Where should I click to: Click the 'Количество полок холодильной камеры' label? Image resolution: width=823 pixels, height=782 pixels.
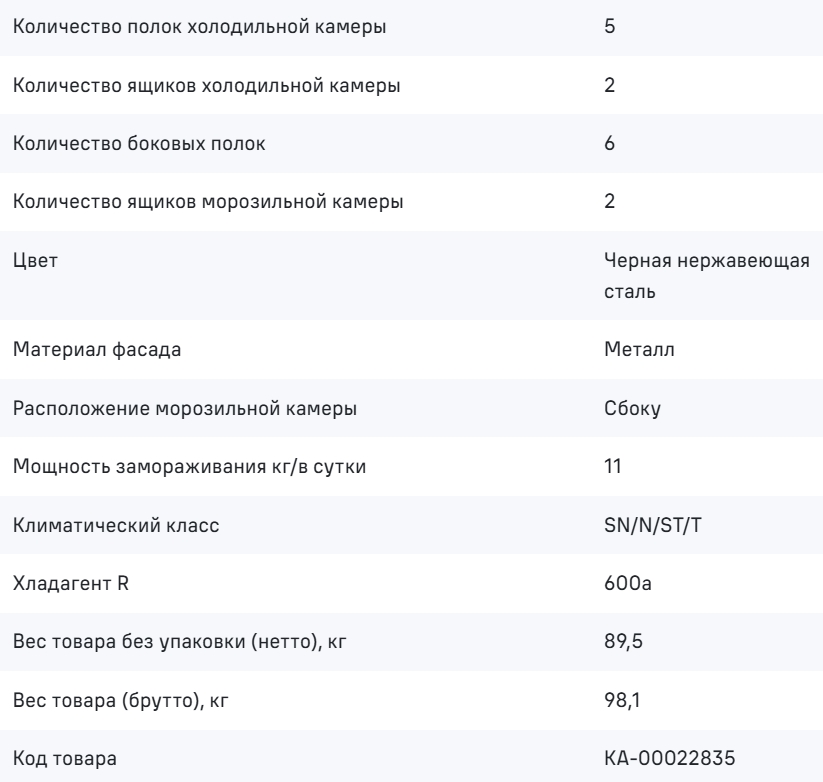pos(199,27)
